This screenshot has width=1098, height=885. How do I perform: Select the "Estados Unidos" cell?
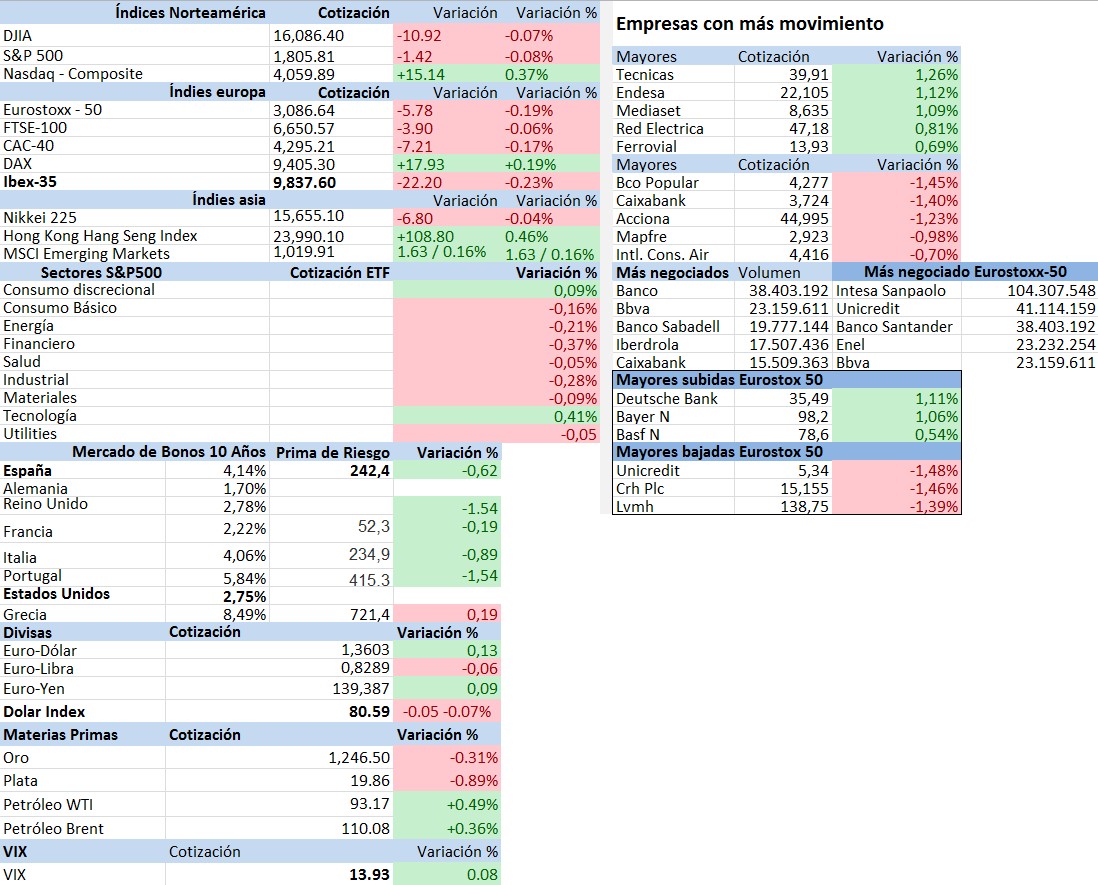click(57, 594)
